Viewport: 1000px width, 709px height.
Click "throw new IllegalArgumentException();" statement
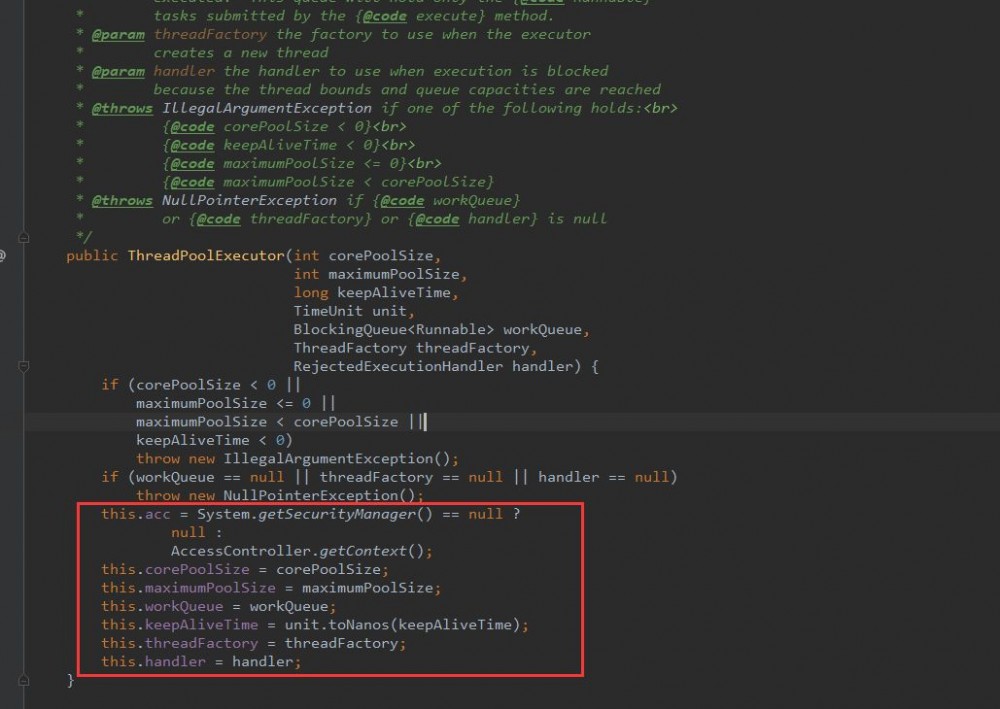point(297,459)
